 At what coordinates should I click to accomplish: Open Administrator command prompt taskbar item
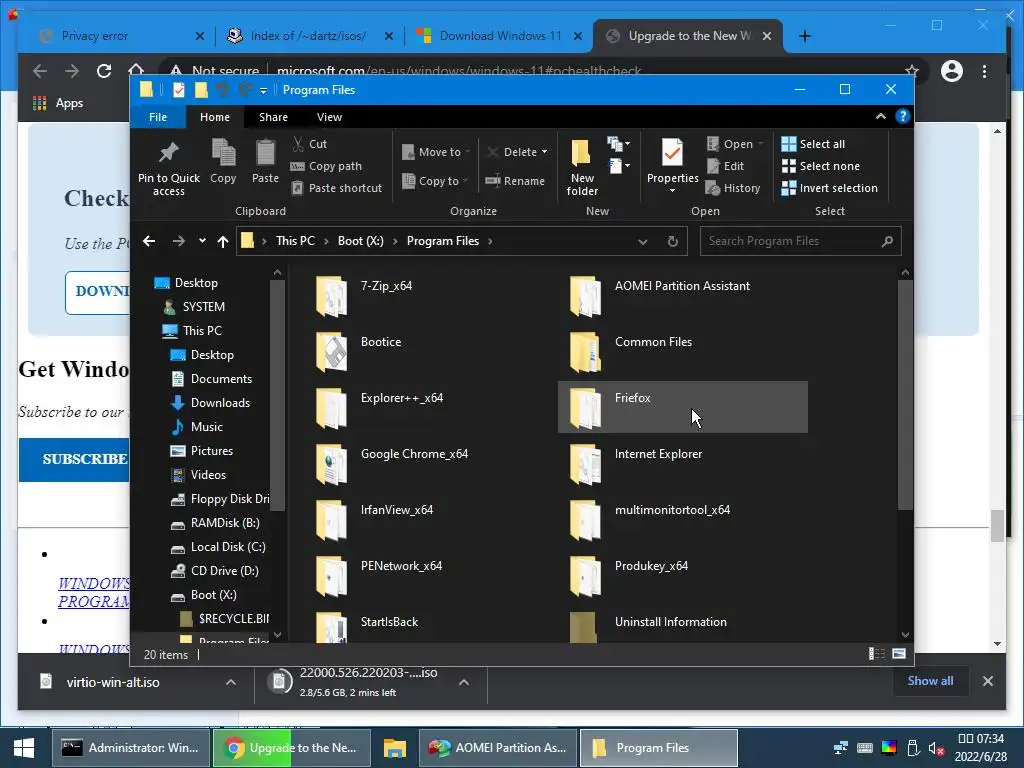click(130, 748)
